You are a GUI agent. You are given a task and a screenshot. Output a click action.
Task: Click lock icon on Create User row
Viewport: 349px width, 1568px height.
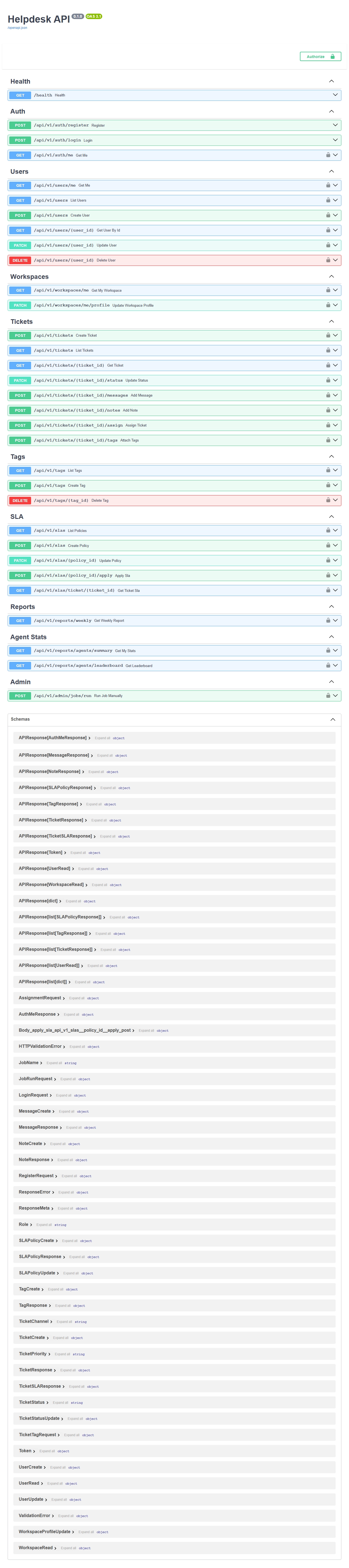328,215
